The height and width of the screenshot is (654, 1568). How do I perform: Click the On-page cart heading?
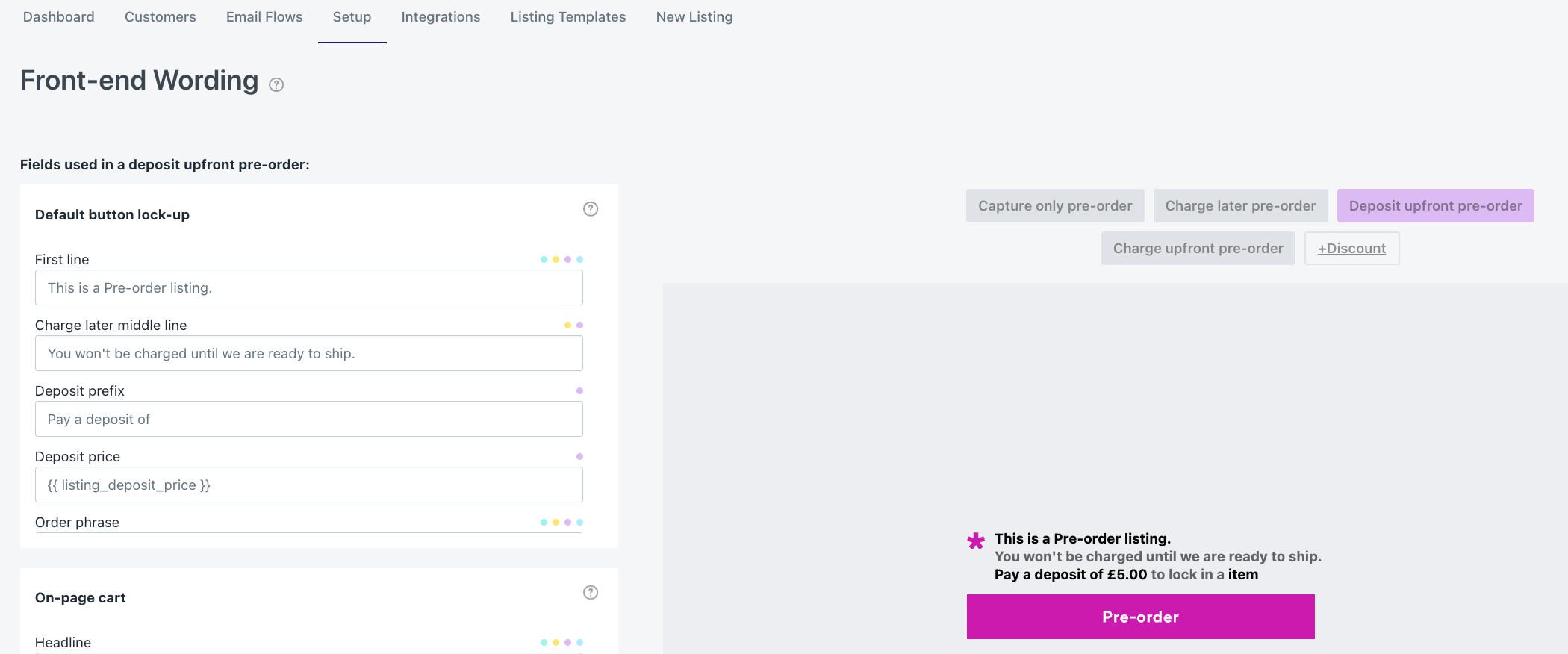coord(80,598)
